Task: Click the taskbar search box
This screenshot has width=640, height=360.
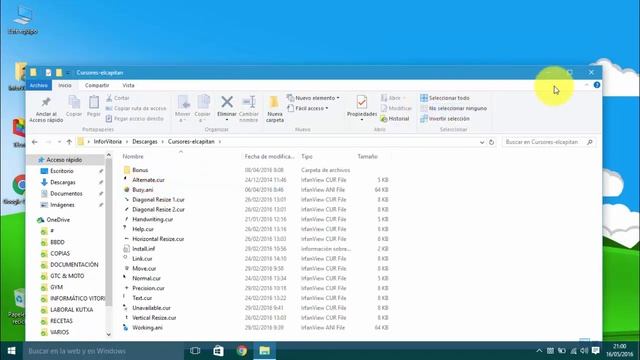Action: tap(103, 351)
